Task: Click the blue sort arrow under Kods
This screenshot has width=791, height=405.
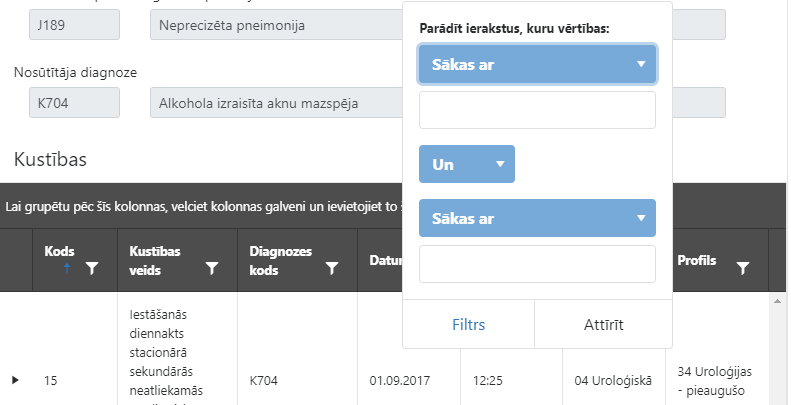Action: click(x=67, y=268)
